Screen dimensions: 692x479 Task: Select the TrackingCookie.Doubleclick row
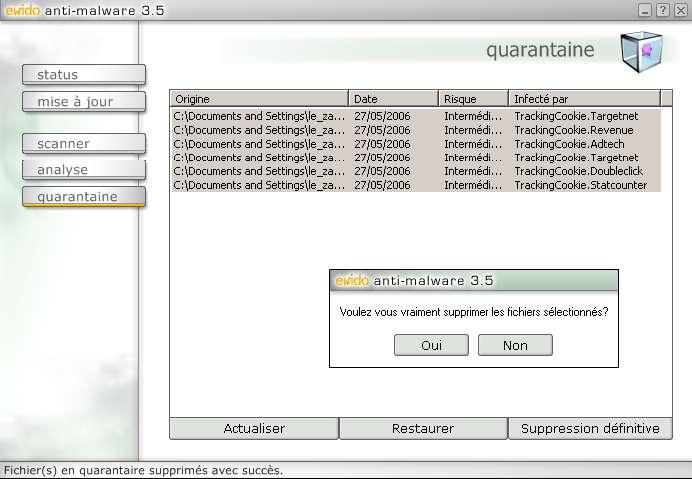tap(416, 171)
